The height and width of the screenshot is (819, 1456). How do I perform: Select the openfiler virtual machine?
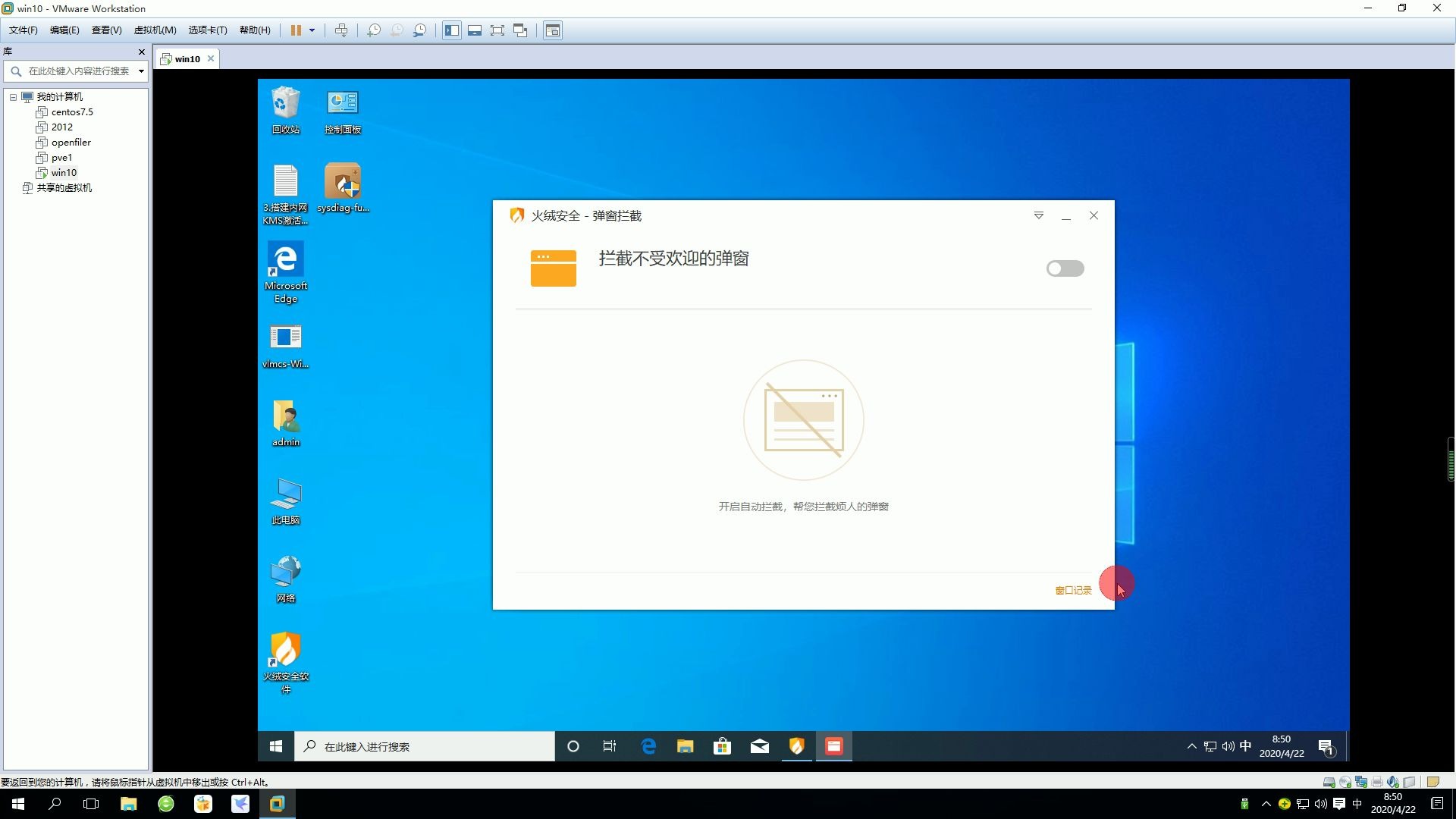tap(71, 143)
